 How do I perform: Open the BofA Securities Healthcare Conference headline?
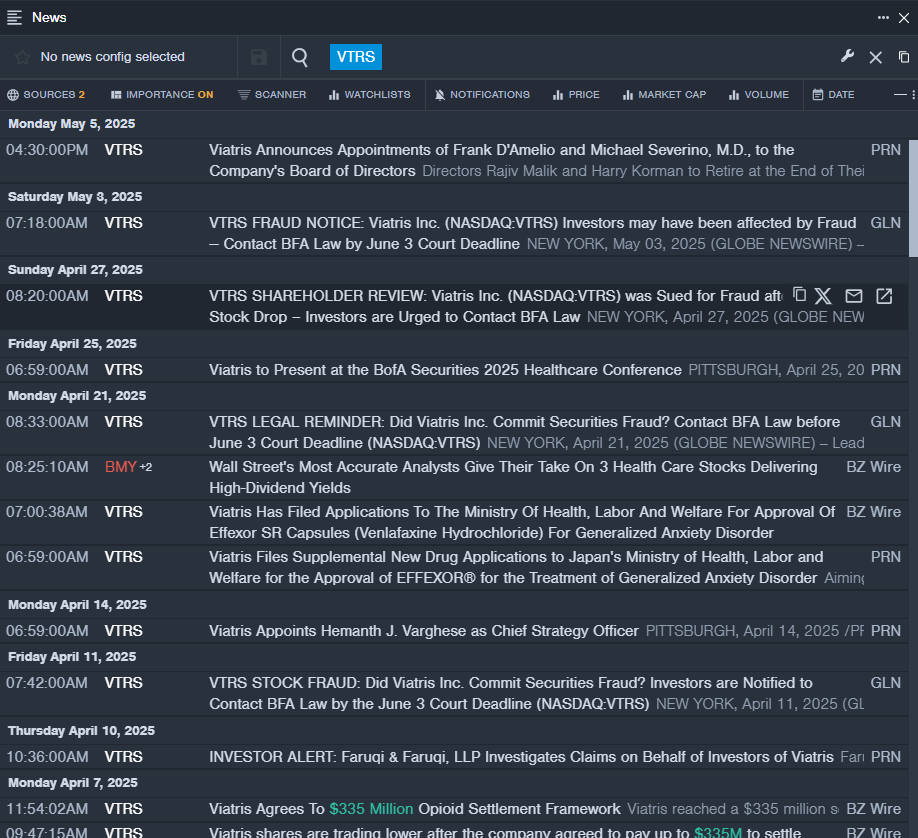tap(446, 370)
